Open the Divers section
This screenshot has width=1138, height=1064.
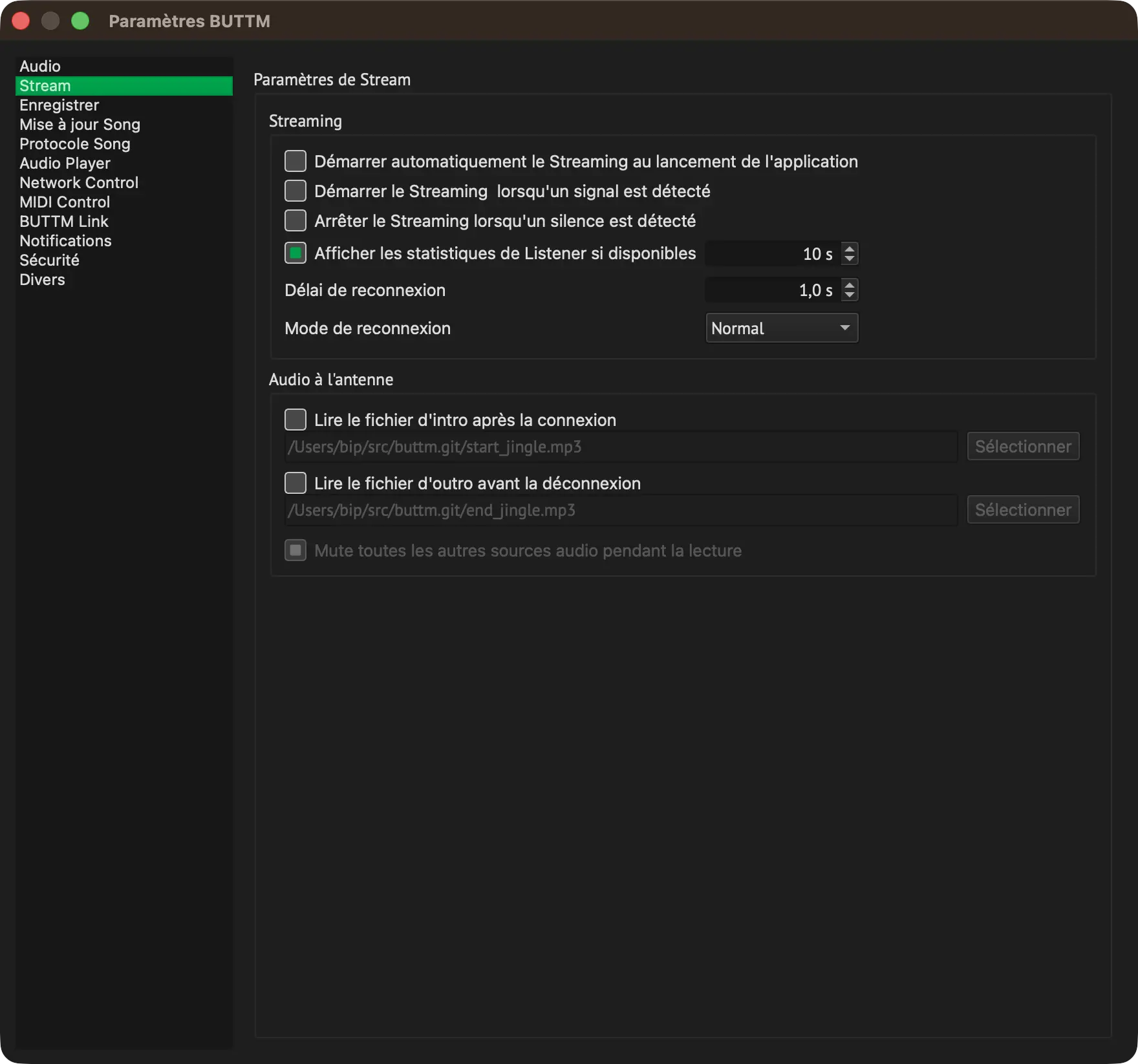tap(123, 279)
